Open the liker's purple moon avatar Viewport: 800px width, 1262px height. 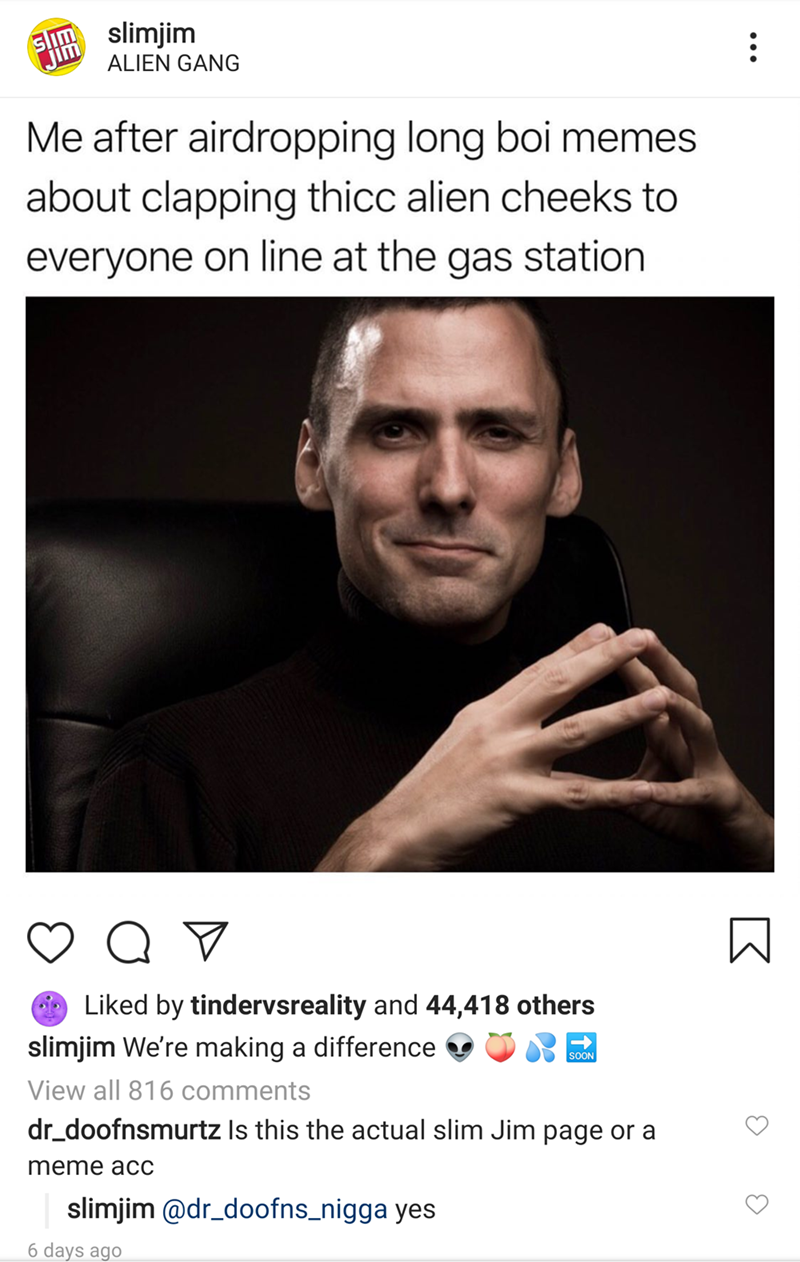click(49, 1006)
